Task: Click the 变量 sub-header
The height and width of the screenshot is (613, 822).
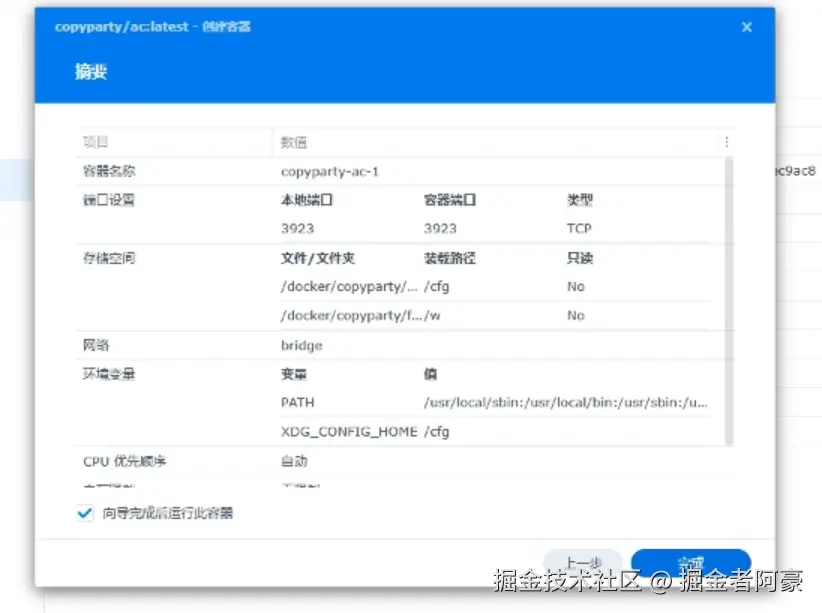Action: pyautogui.click(x=294, y=374)
